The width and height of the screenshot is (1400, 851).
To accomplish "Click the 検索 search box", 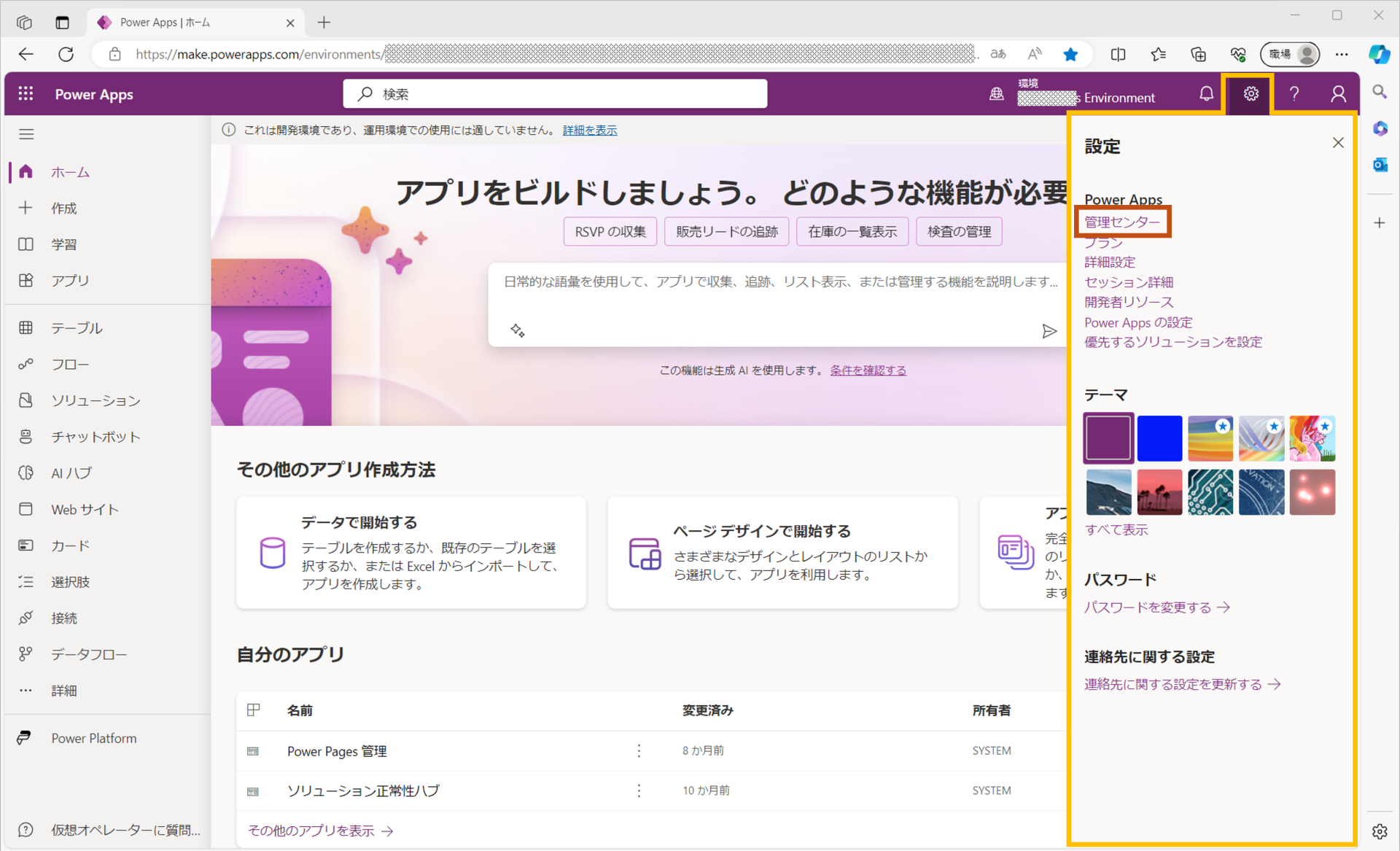I will pyautogui.click(x=555, y=94).
